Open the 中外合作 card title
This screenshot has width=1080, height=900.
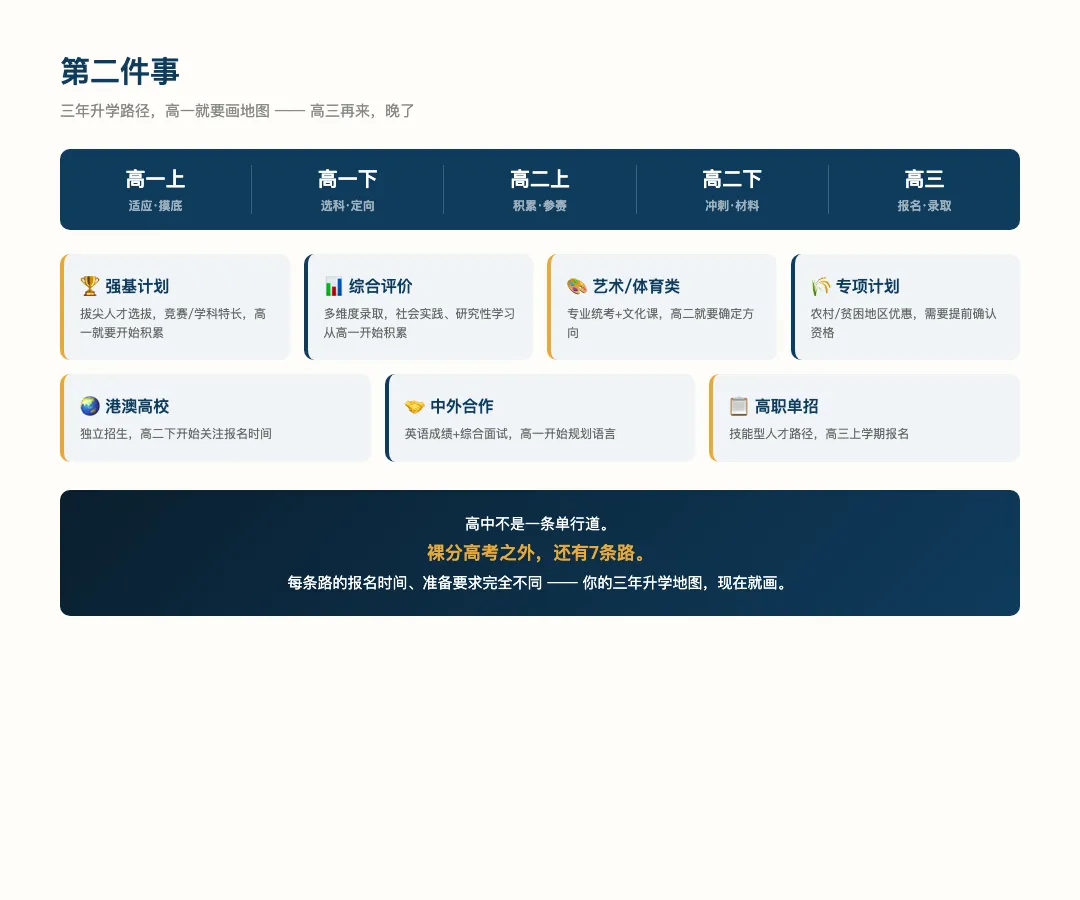coord(462,406)
